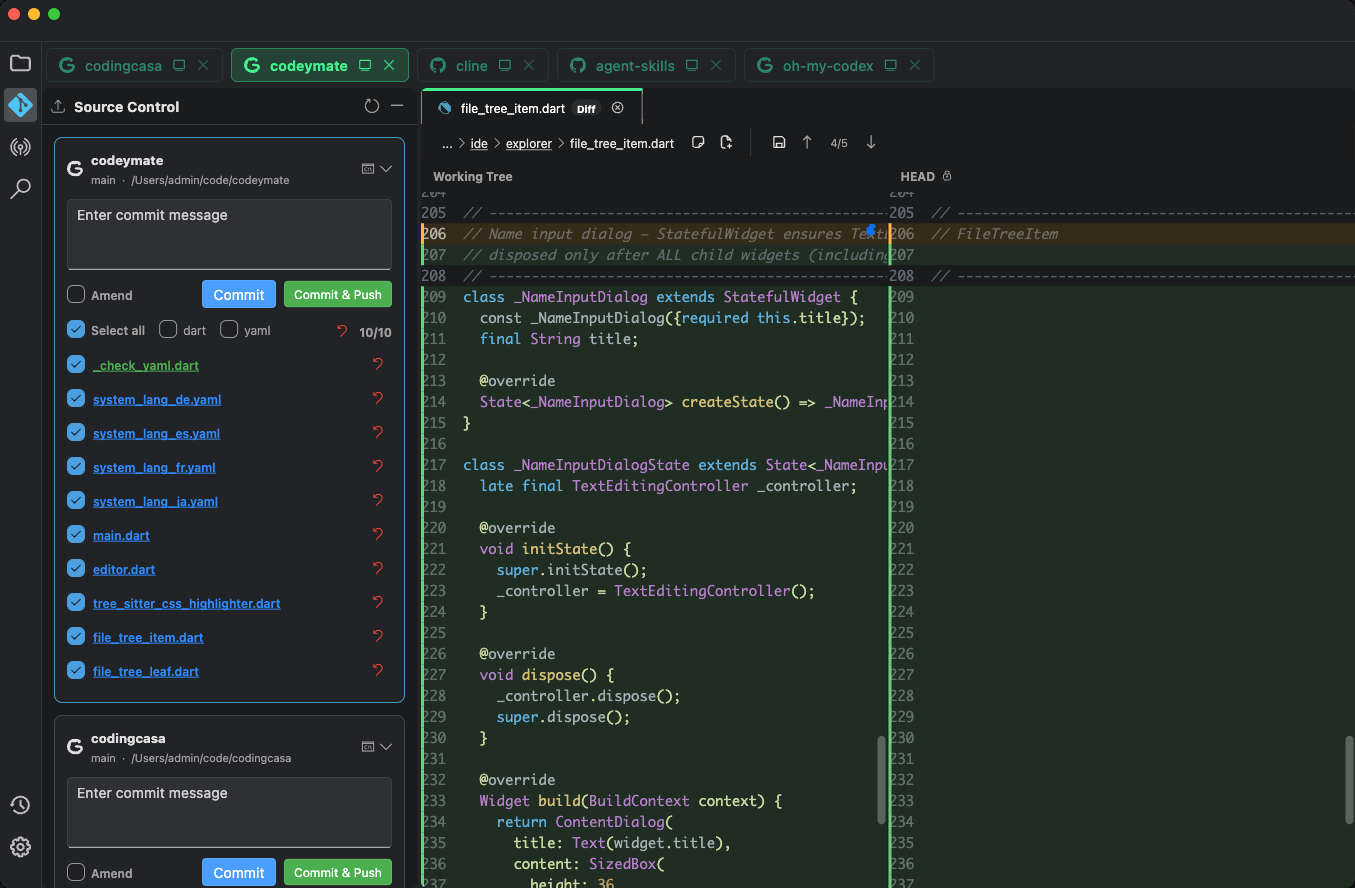Image resolution: width=1355 pixels, height=888 pixels.
Task: Collapse the codeymate repository card chevron
Action: click(386, 169)
